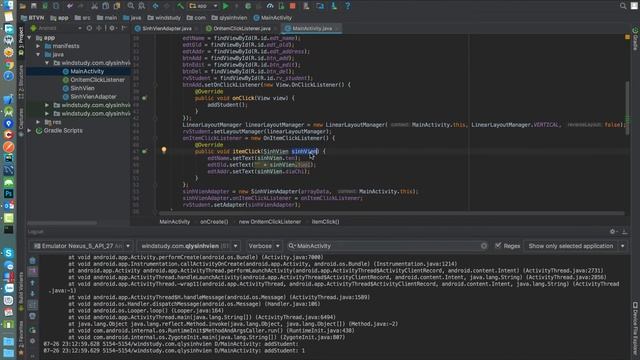The width and height of the screenshot is (640, 360).
Task: Open the windstudy.com.qlysinhvien process dropdown
Action: pos(188,246)
